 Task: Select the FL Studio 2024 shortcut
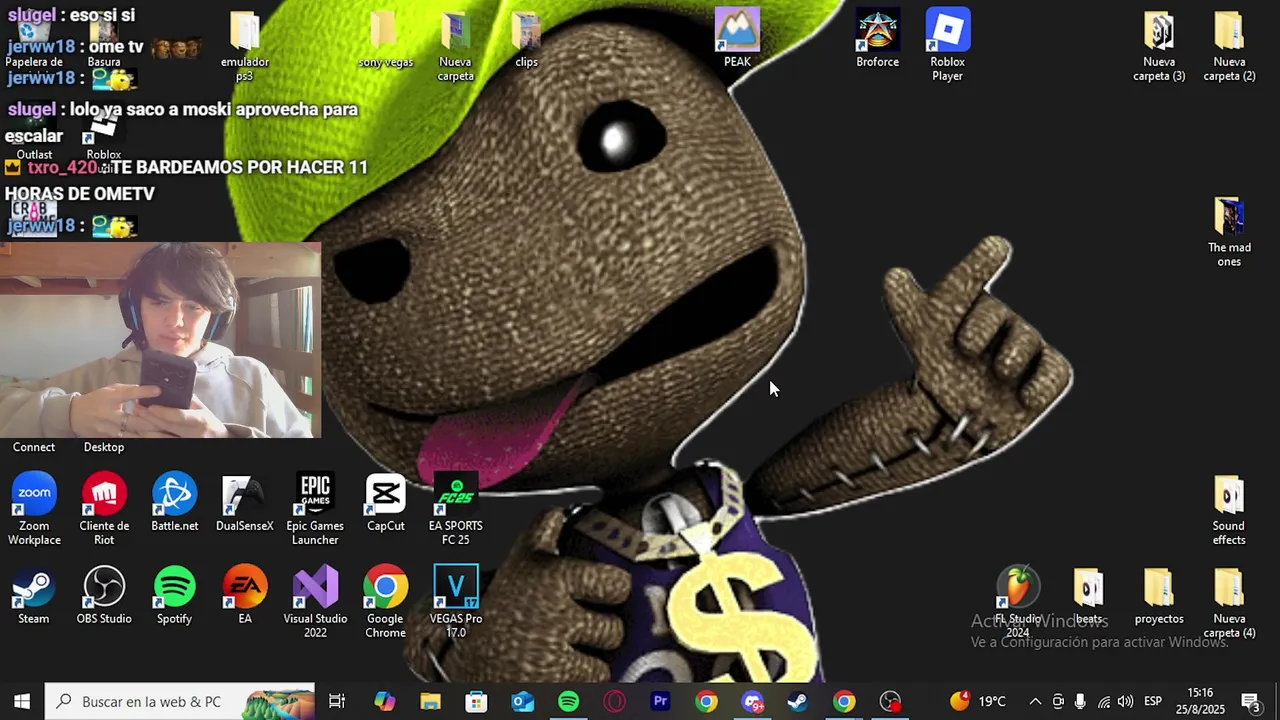point(1018,601)
